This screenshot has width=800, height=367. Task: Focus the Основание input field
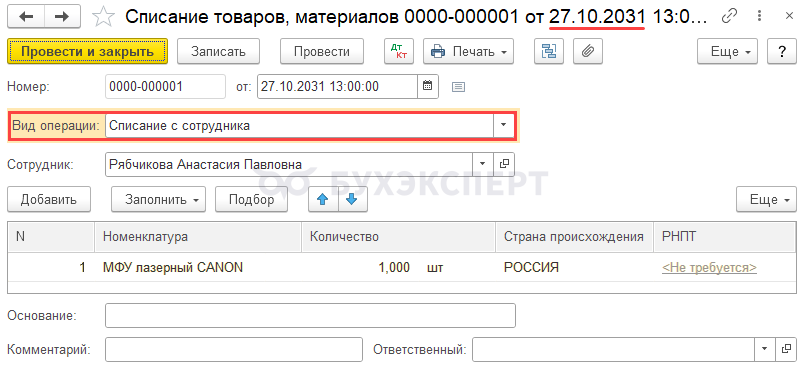click(x=310, y=315)
